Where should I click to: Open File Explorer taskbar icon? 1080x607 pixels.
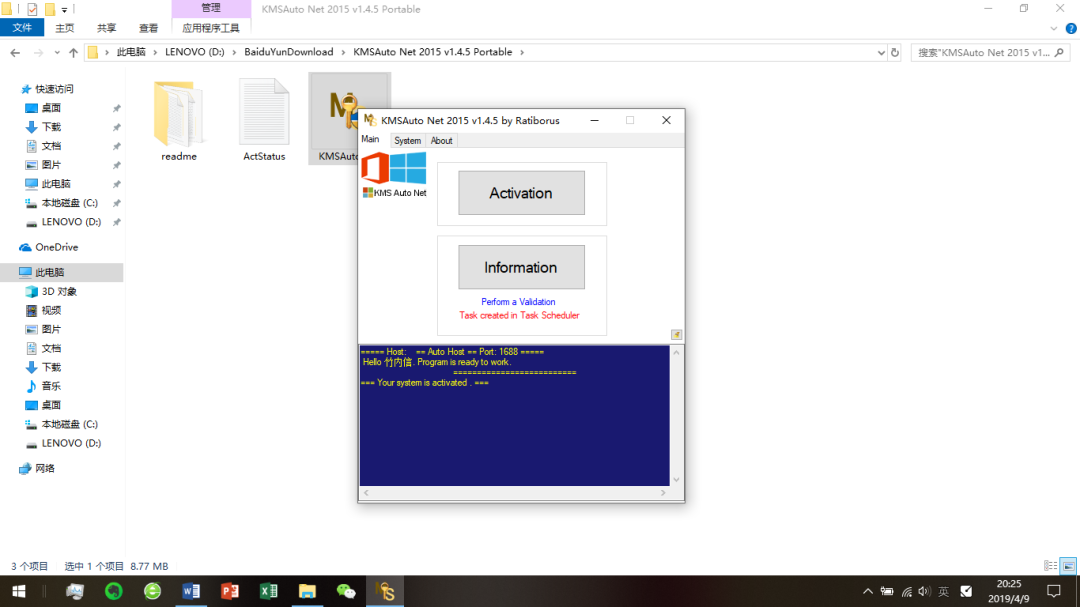[x=307, y=591]
